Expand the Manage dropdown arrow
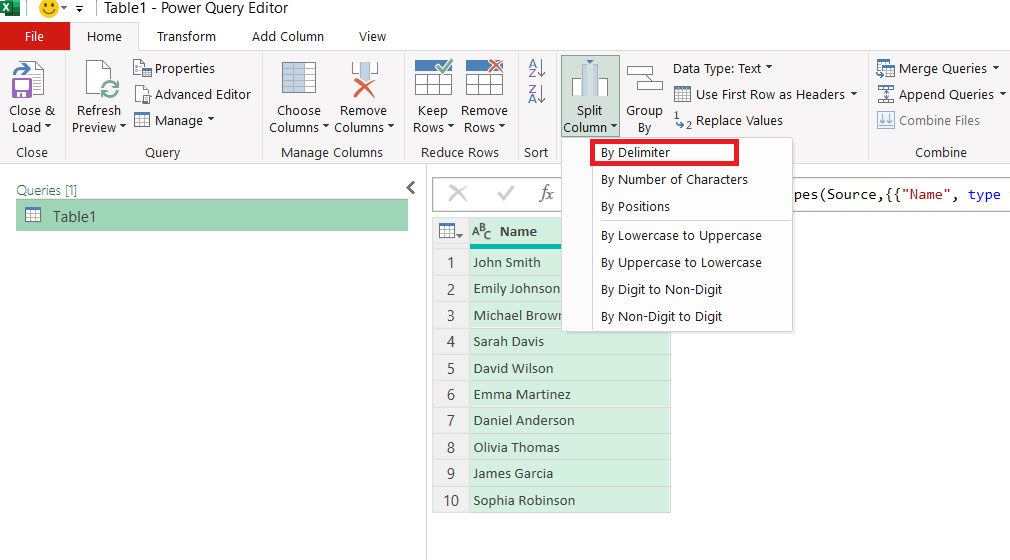 pyautogui.click(x=211, y=120)
